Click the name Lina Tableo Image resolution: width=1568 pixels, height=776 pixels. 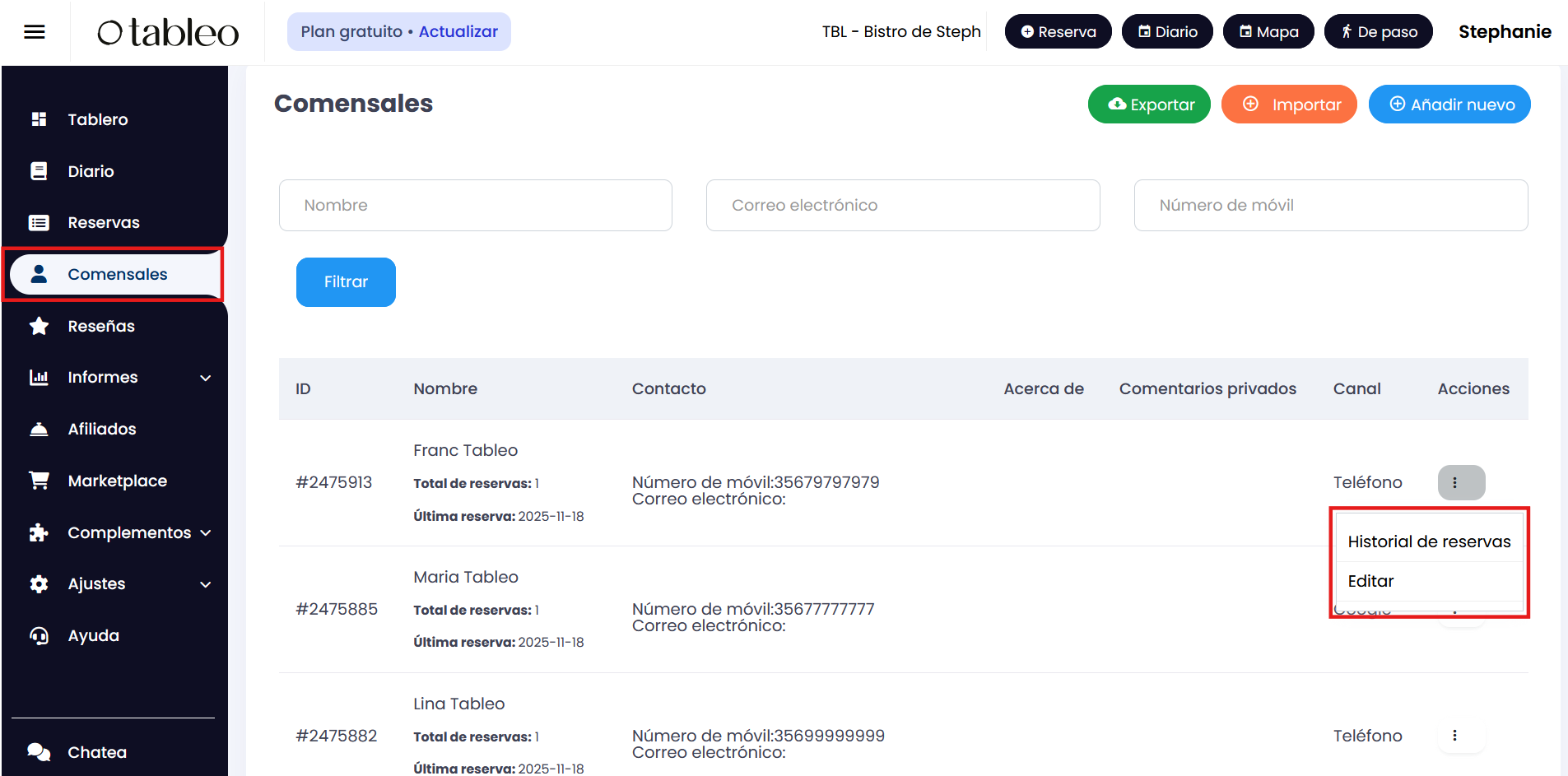[x=459, y=704]
